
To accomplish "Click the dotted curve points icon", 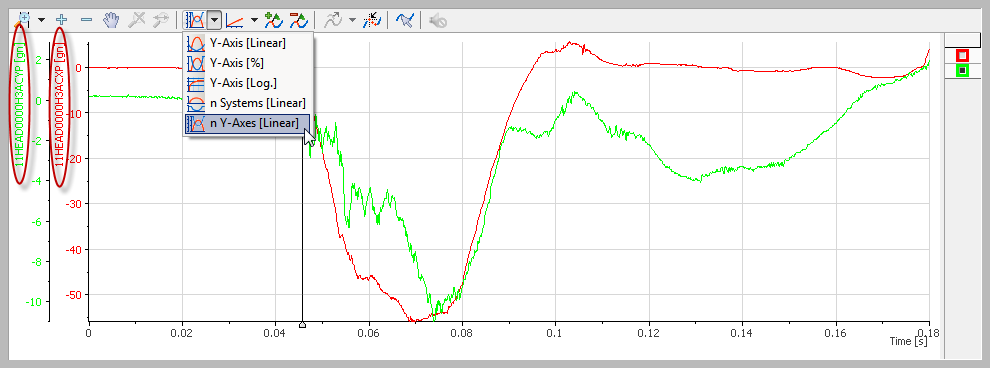I will point(373,20).
